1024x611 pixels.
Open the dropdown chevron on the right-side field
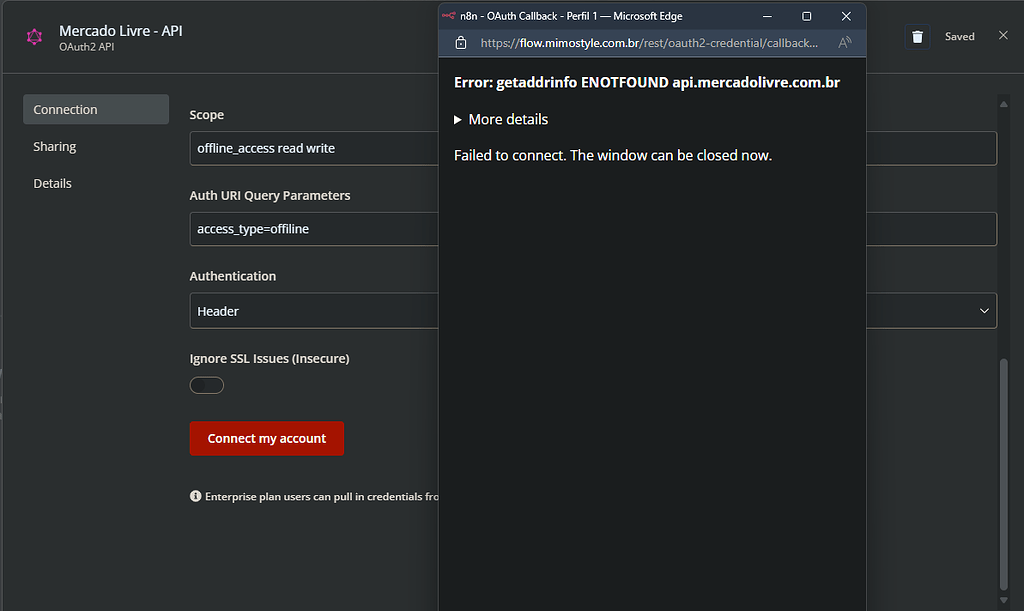[x=983, y=311]
